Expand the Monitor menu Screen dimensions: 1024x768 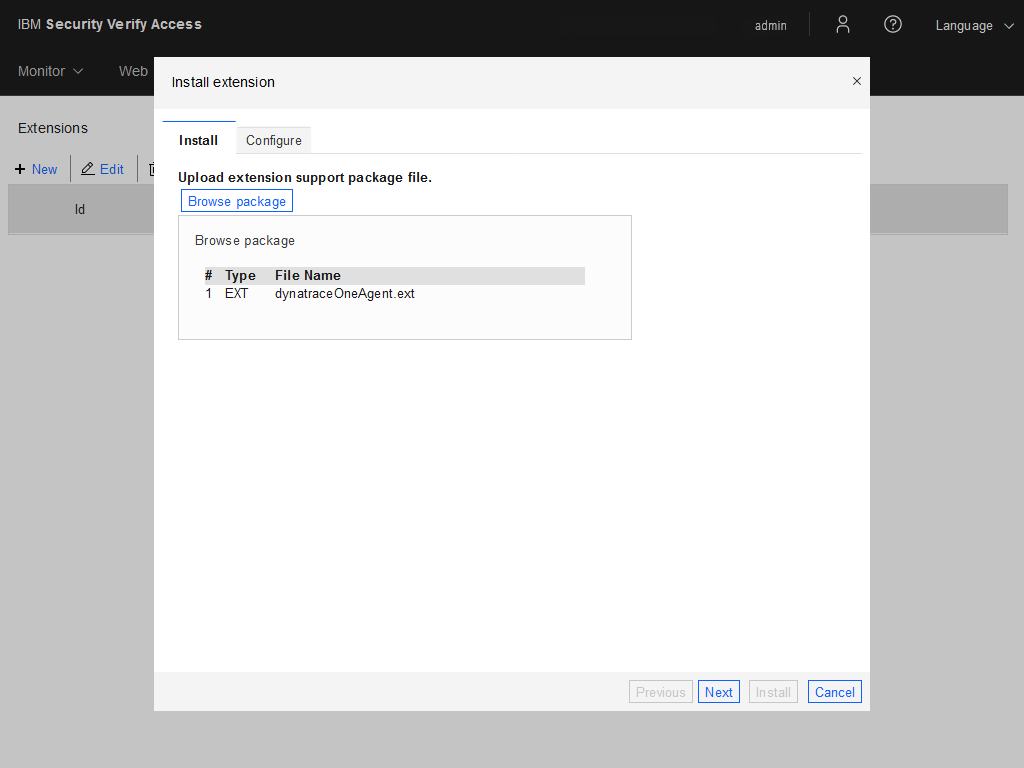point(50,71)
